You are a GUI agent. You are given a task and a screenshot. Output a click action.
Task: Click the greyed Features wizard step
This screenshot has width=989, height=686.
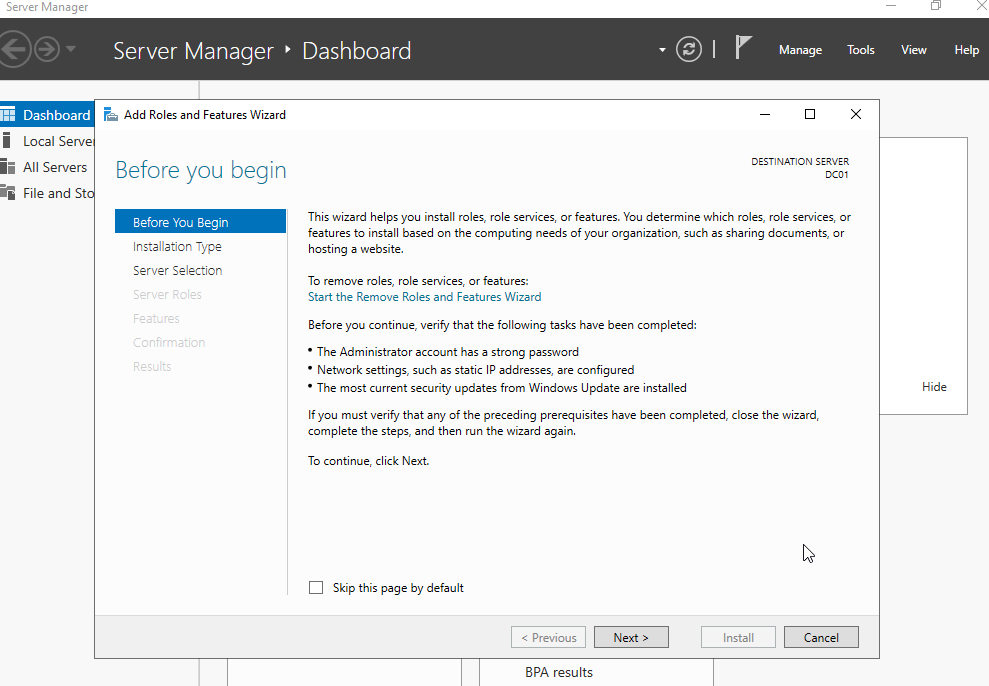(156, 318)
